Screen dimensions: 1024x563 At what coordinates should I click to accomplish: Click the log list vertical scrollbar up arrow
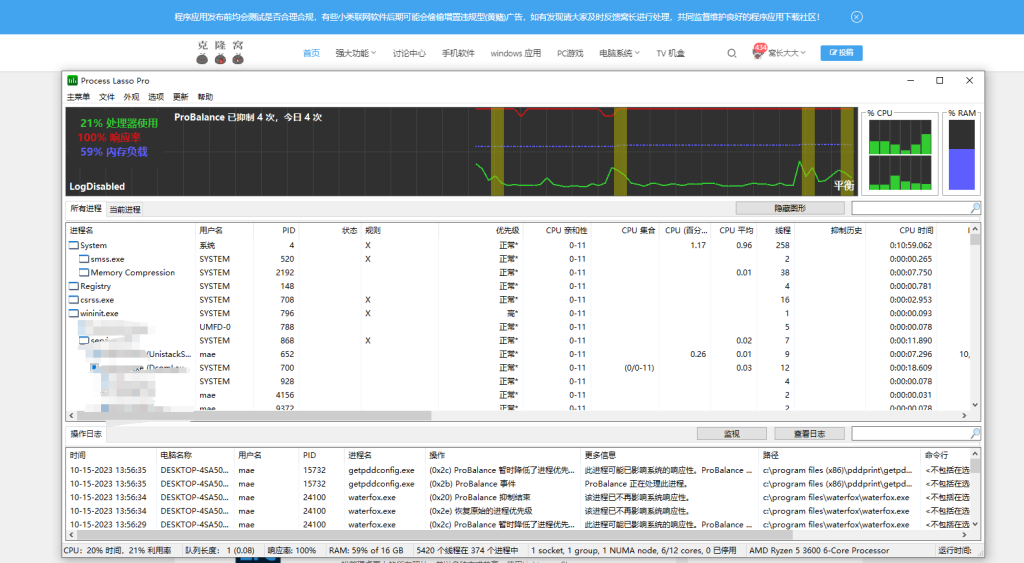[x=974, y=453]
